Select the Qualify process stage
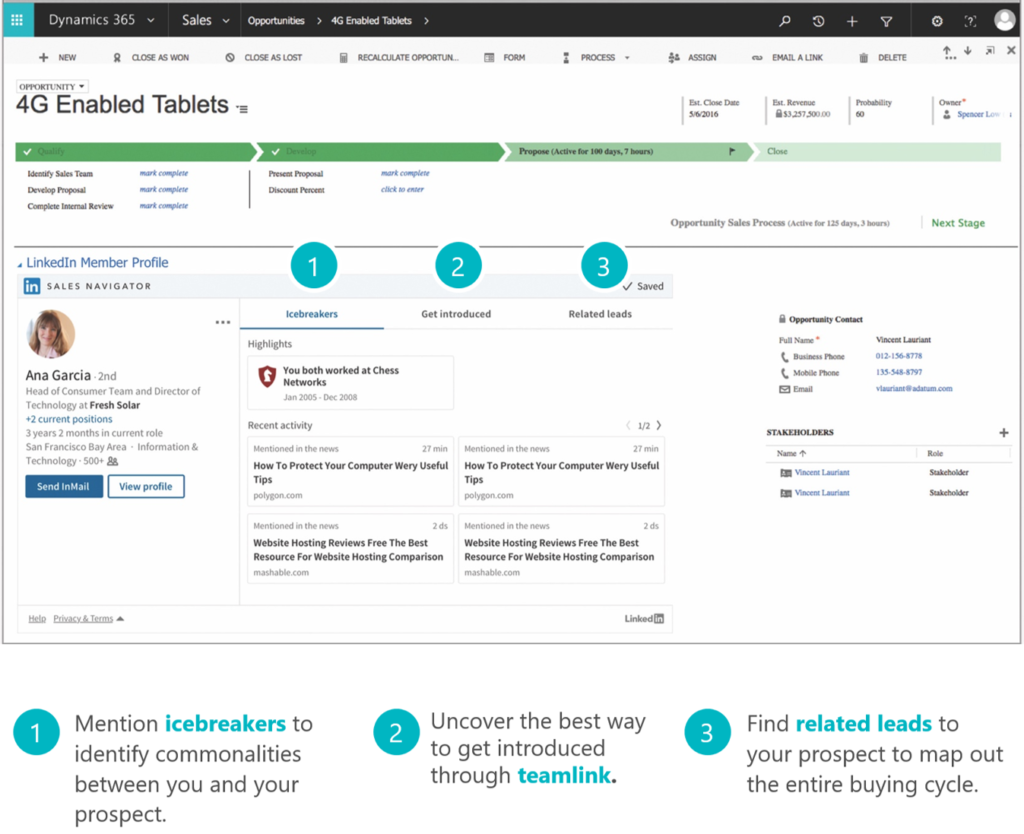This screenshot has width=1024, height=834. 135,152
